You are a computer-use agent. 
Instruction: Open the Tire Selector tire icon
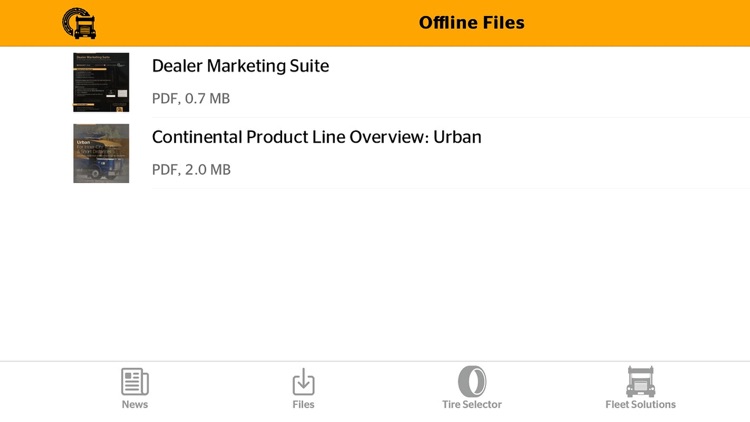472,381
